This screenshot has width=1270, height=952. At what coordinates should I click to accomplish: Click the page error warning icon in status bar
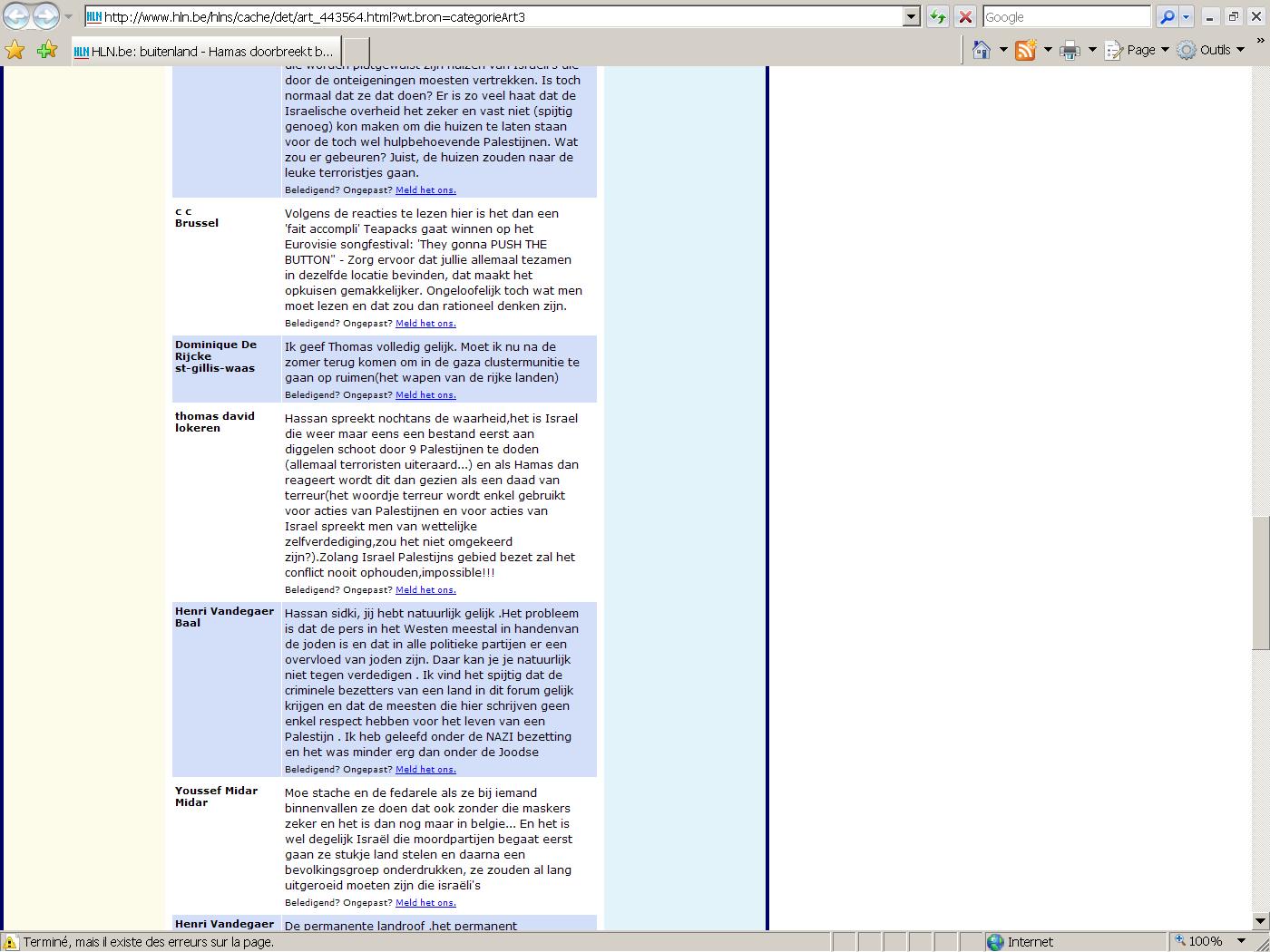pos(11,942)
